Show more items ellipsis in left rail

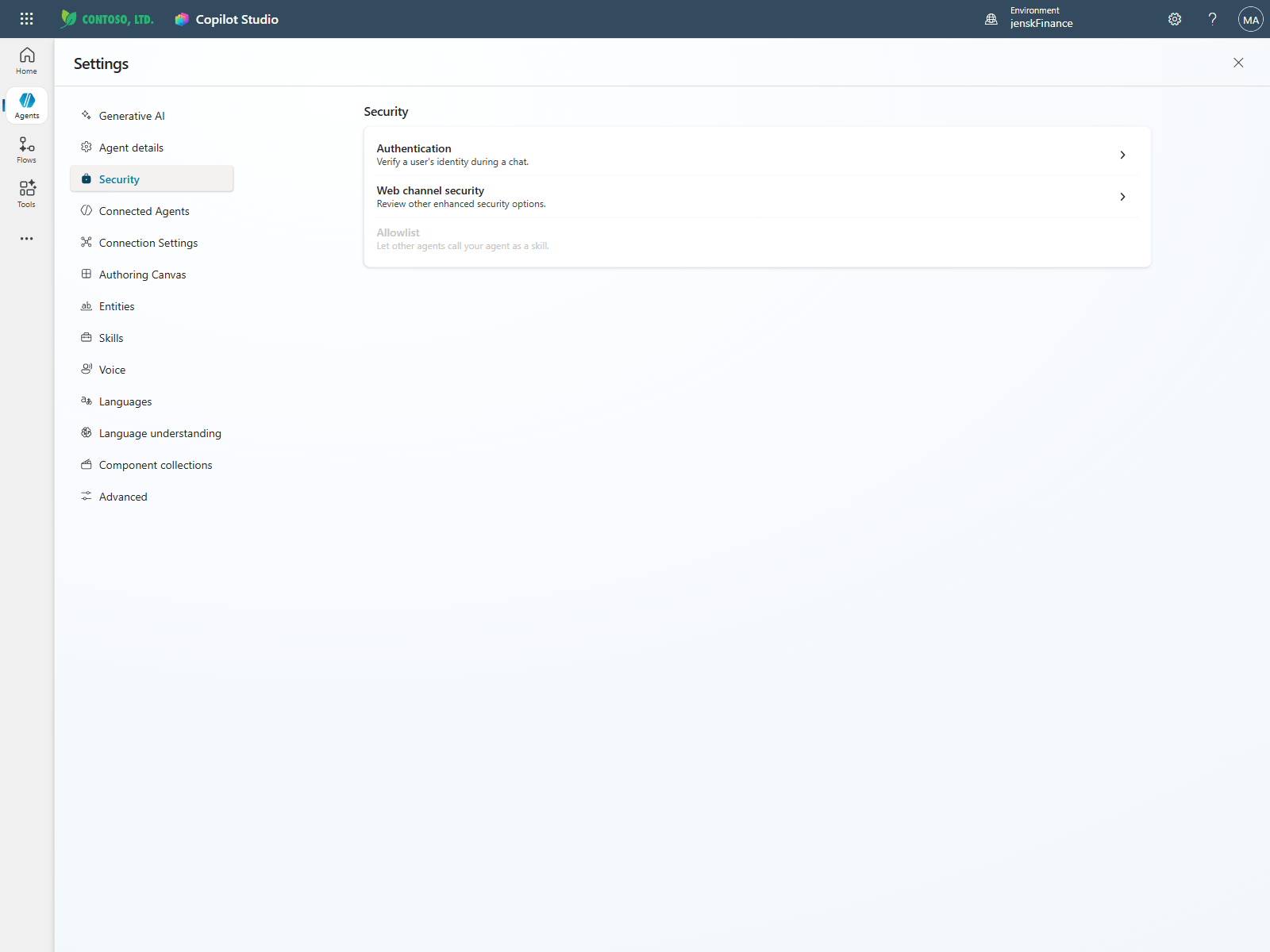tap(26, 239)
